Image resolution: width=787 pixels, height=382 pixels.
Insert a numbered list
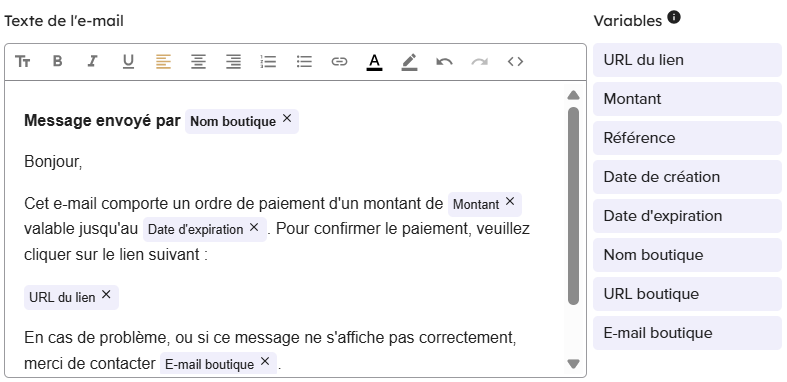pyautogui.click(x=269, y=62)
